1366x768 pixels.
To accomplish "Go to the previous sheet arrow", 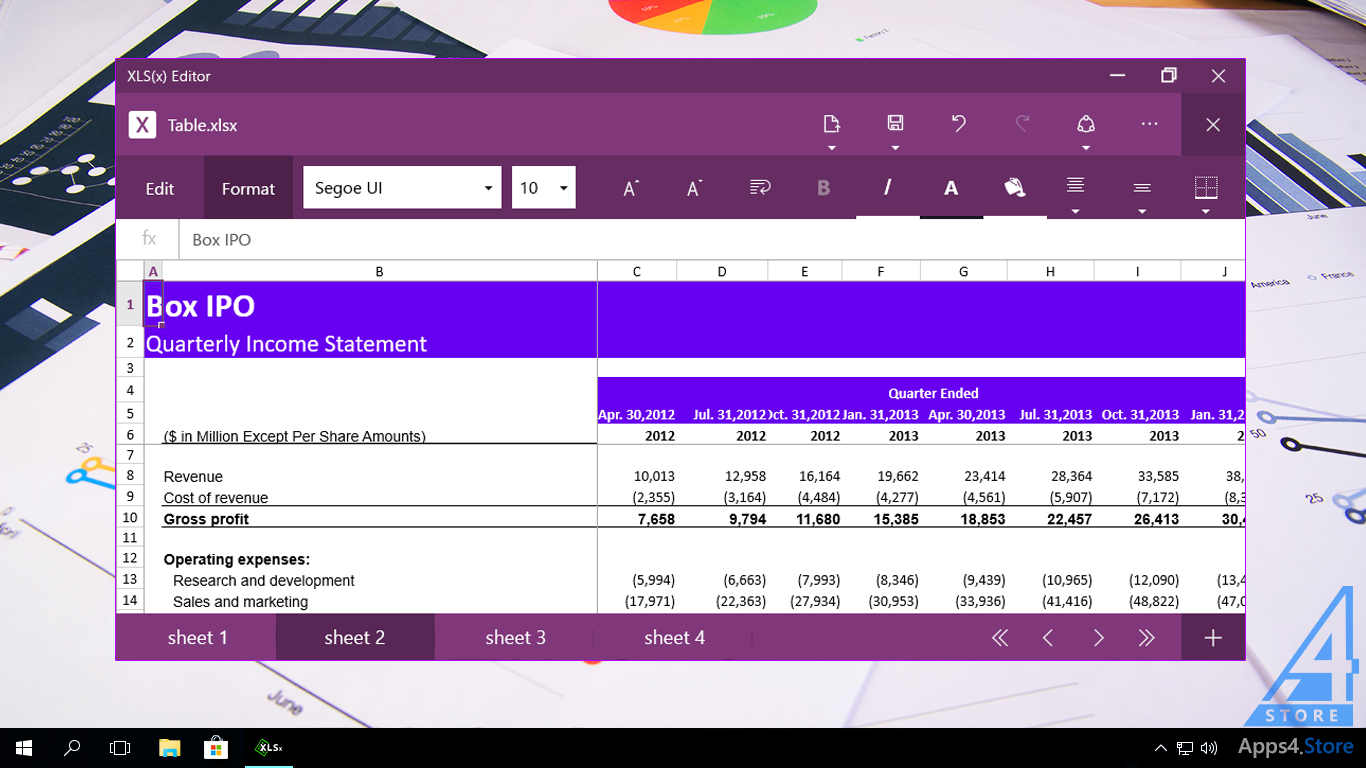I will 1048,638.
